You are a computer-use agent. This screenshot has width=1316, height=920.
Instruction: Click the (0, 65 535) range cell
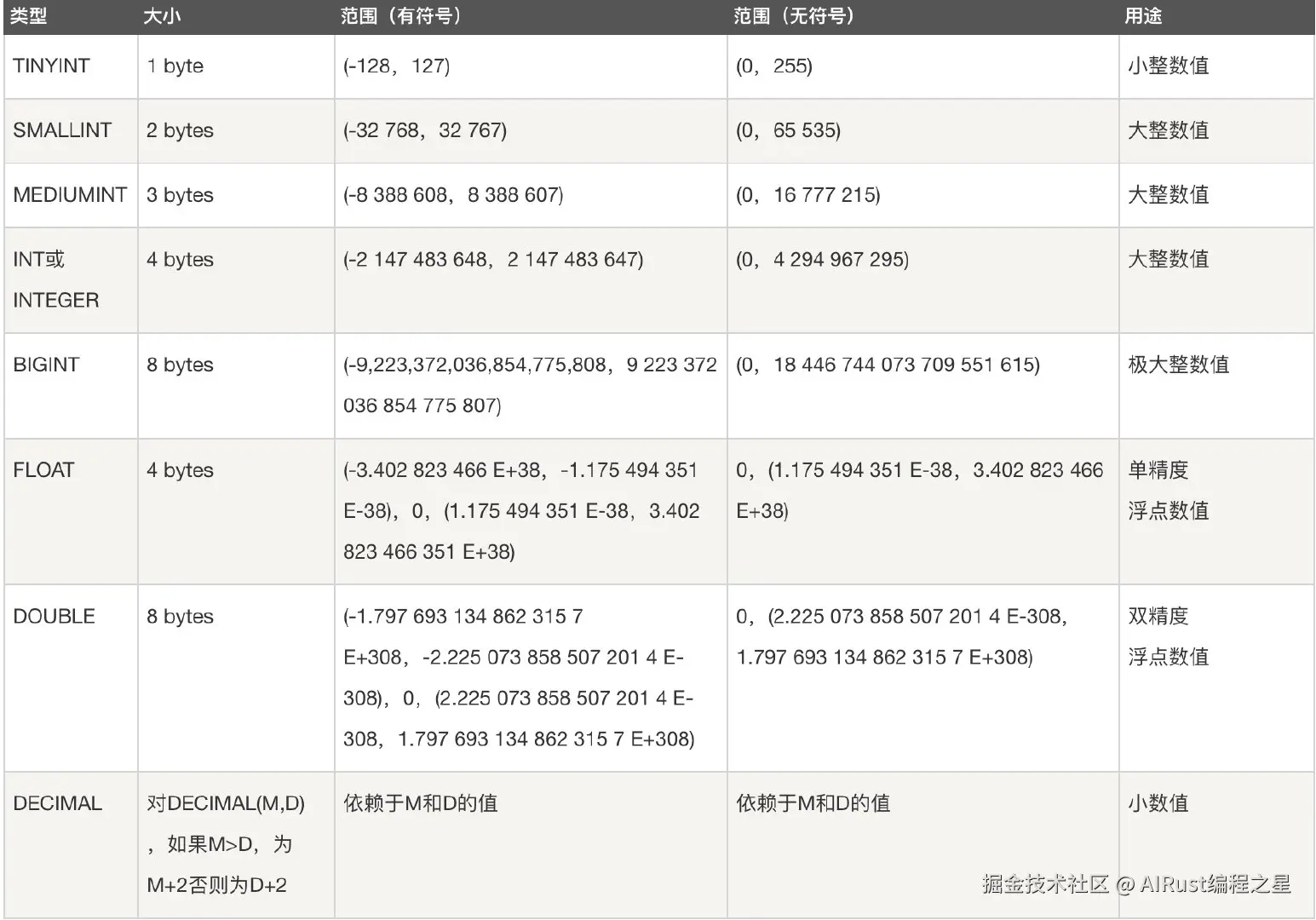[x=922, y=130]
